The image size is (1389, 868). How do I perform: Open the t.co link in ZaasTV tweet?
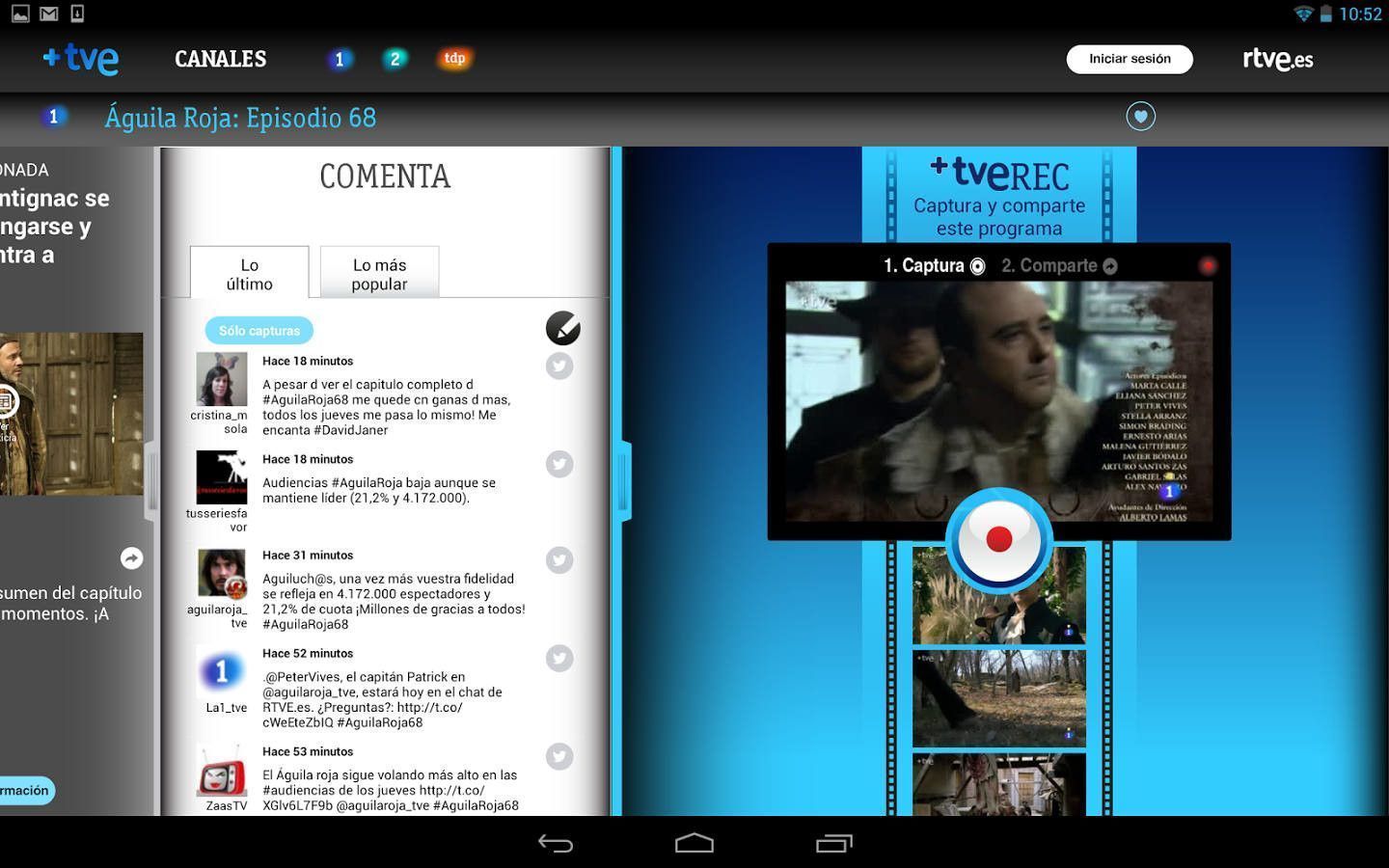point(392,798)
